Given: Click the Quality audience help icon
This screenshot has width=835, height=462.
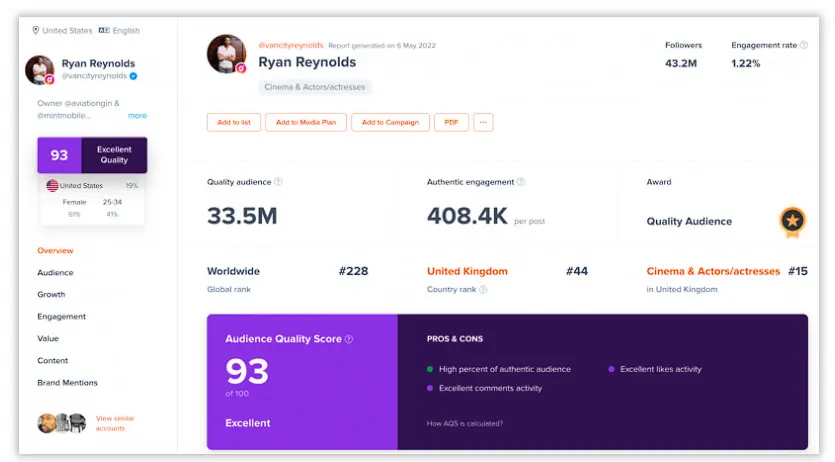Looking at the screenshot, I should pyautogui.click(x=278, y=182).
